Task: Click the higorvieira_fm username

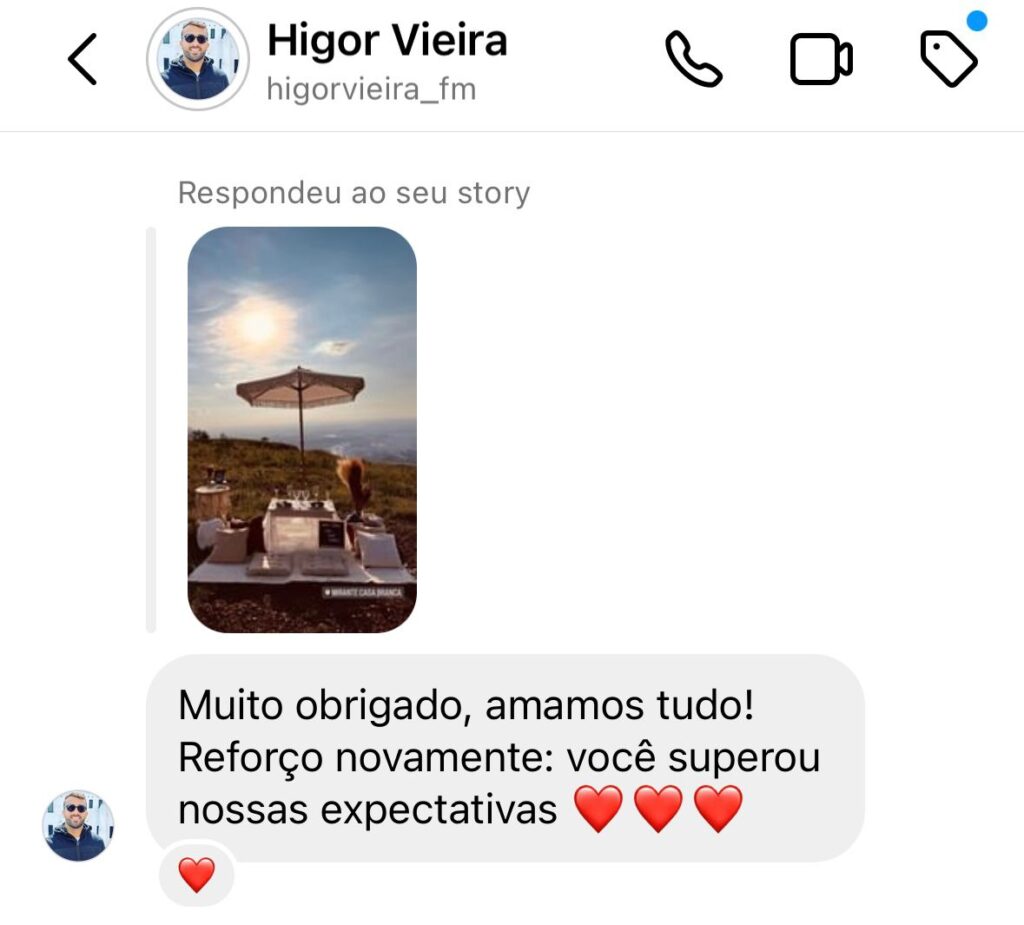Action: click(372, 89)
